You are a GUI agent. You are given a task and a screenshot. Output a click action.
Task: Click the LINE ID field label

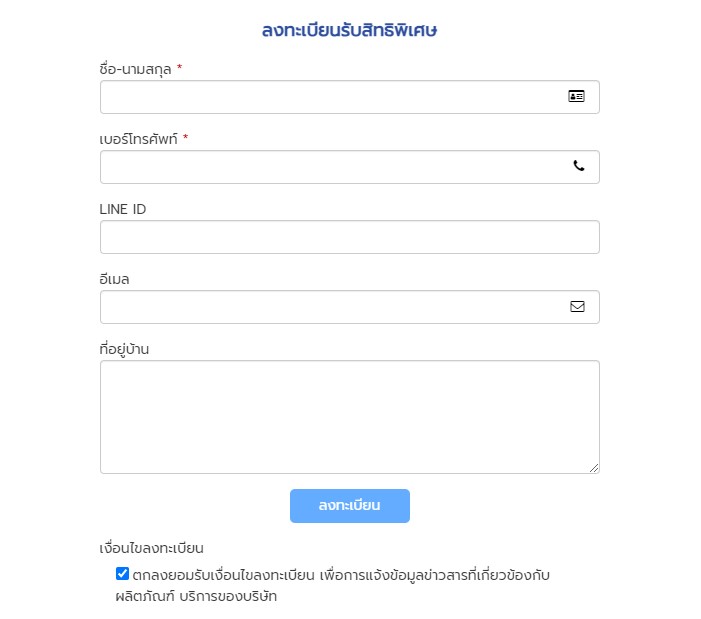[x=123, y=209]
